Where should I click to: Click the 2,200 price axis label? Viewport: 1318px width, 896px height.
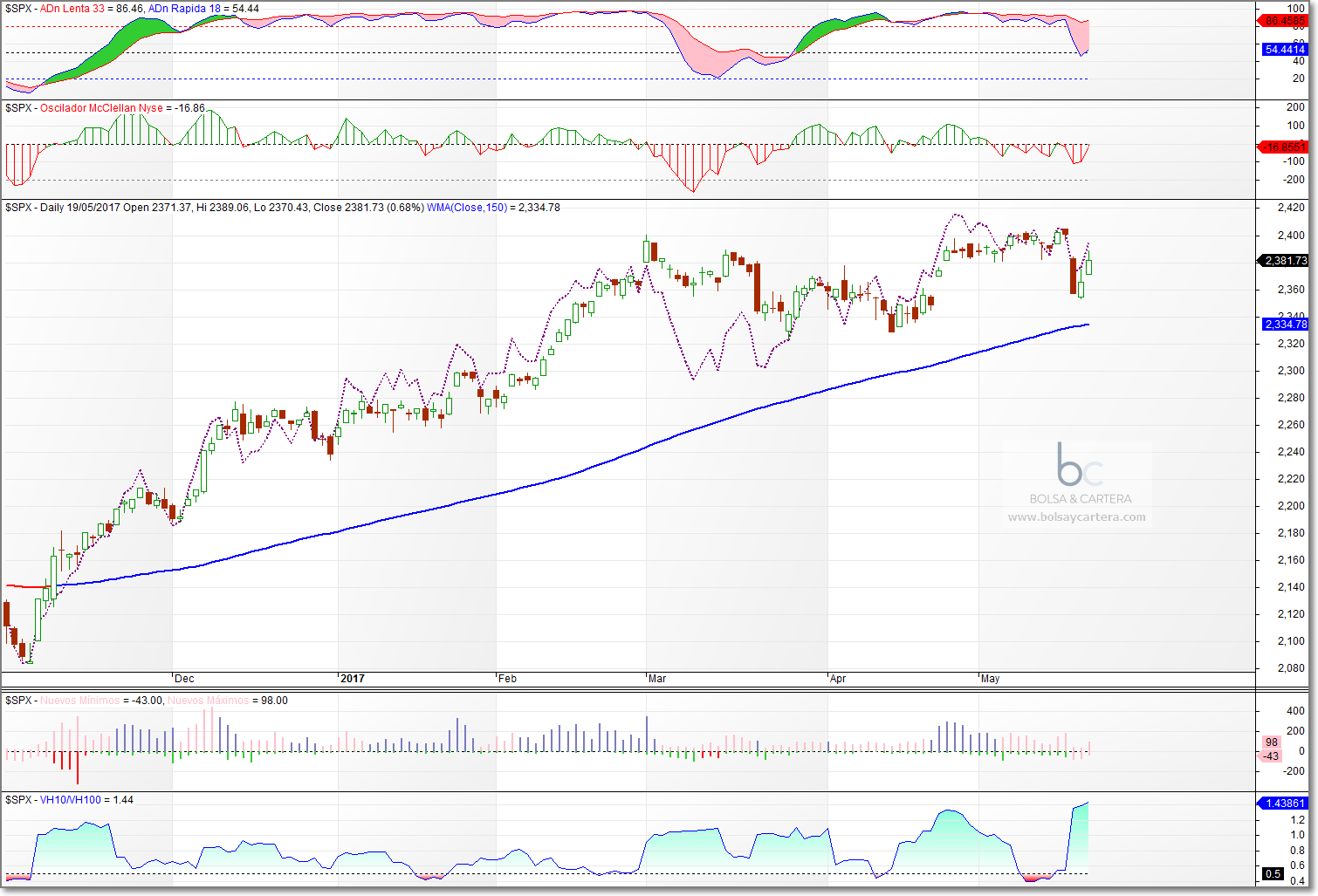1291,506
